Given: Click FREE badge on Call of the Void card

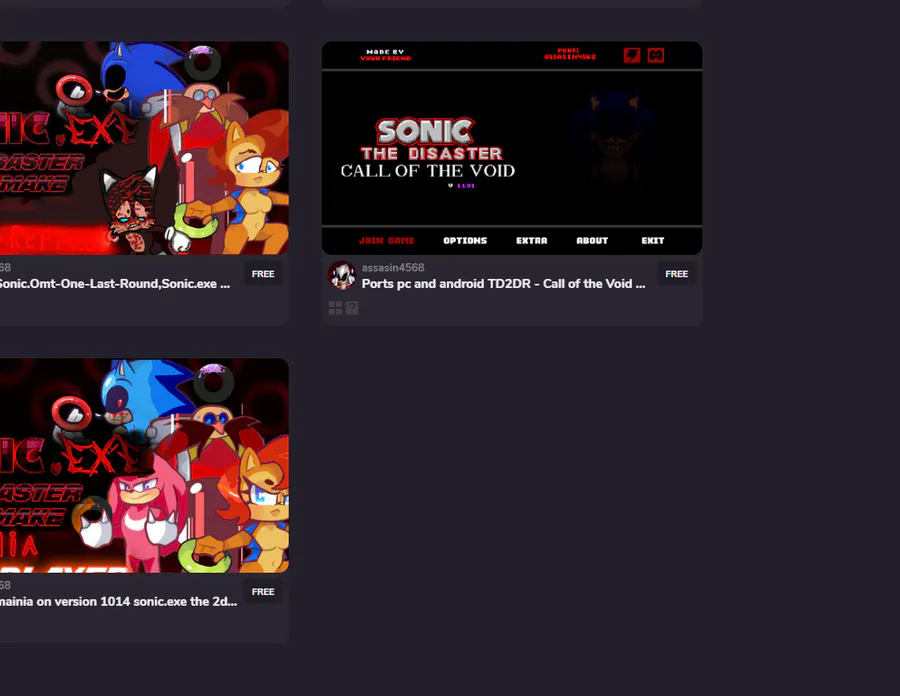Looking at the screenshot, I should 677,274.
